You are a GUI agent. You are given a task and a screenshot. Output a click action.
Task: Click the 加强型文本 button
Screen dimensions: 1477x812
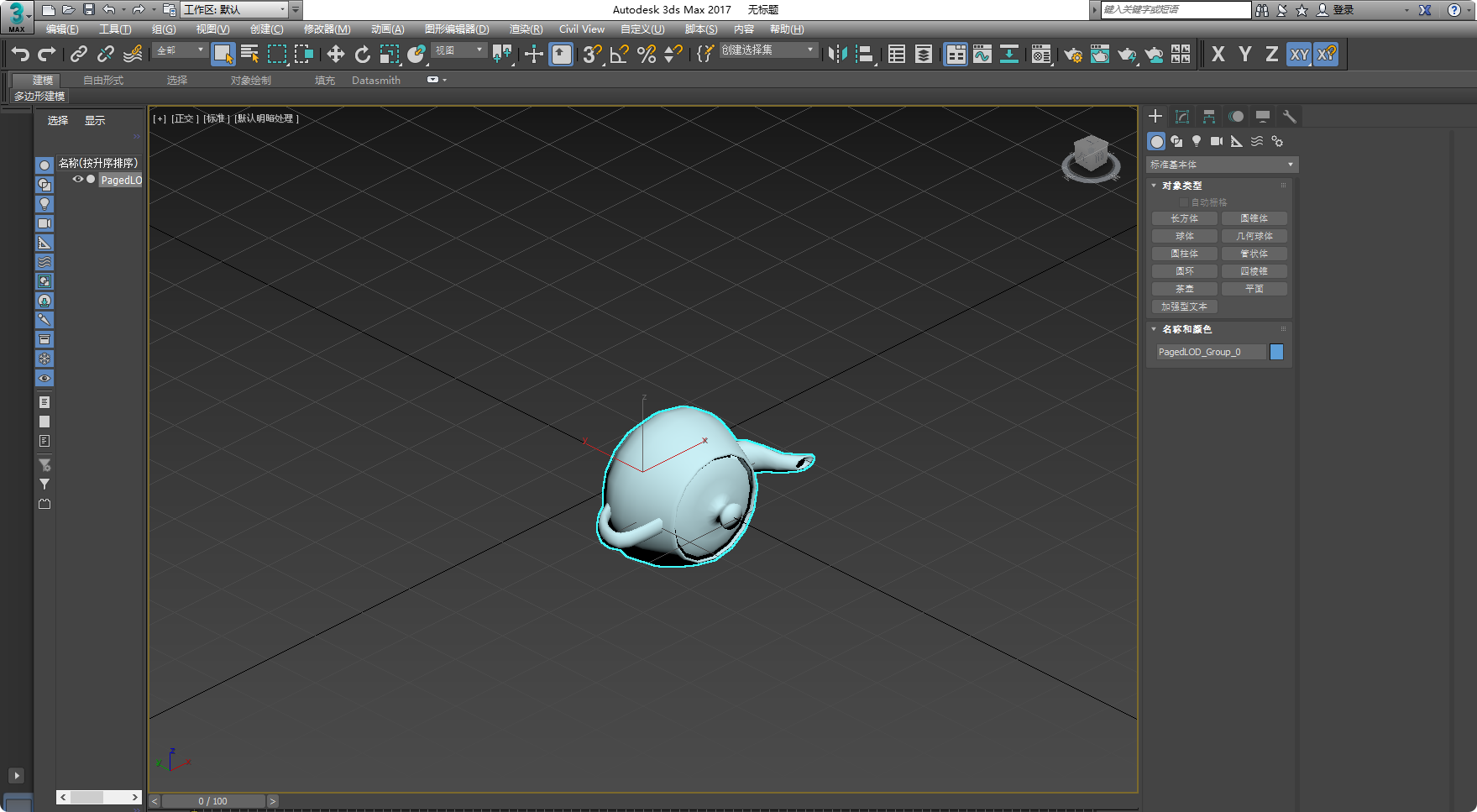[x=1185, y=306]
